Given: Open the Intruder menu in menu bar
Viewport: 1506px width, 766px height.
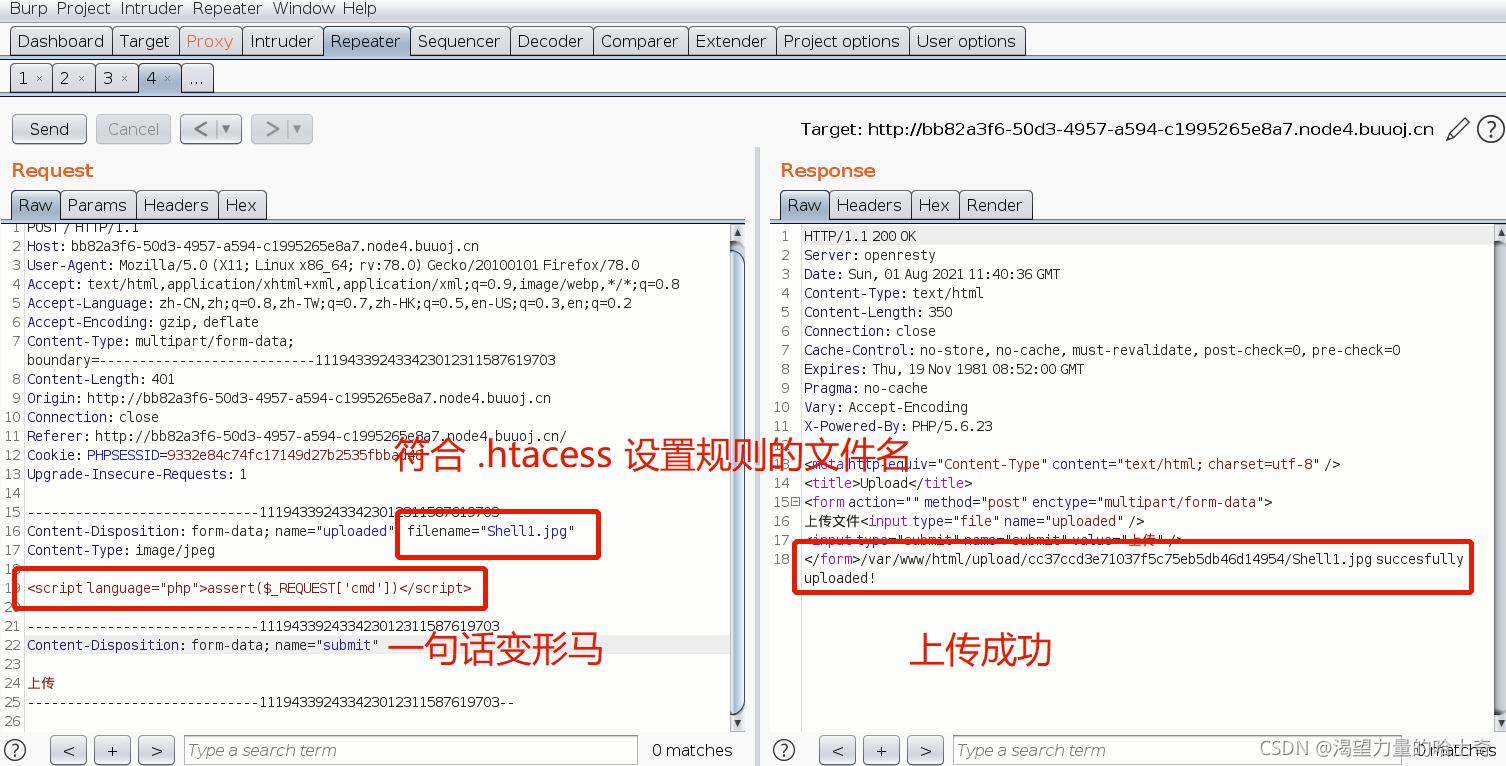Looking at the screenshot, I should tap(151, 9).
